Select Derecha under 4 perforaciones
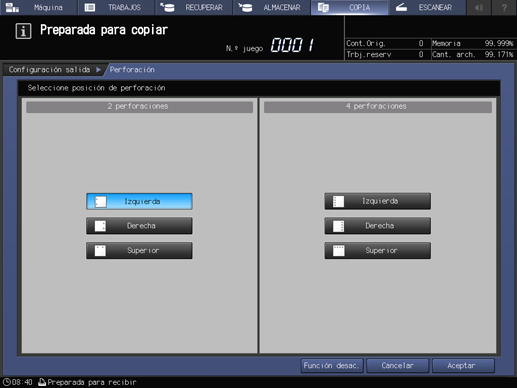This screenshot has height=388, width=517. coord(378,226)
